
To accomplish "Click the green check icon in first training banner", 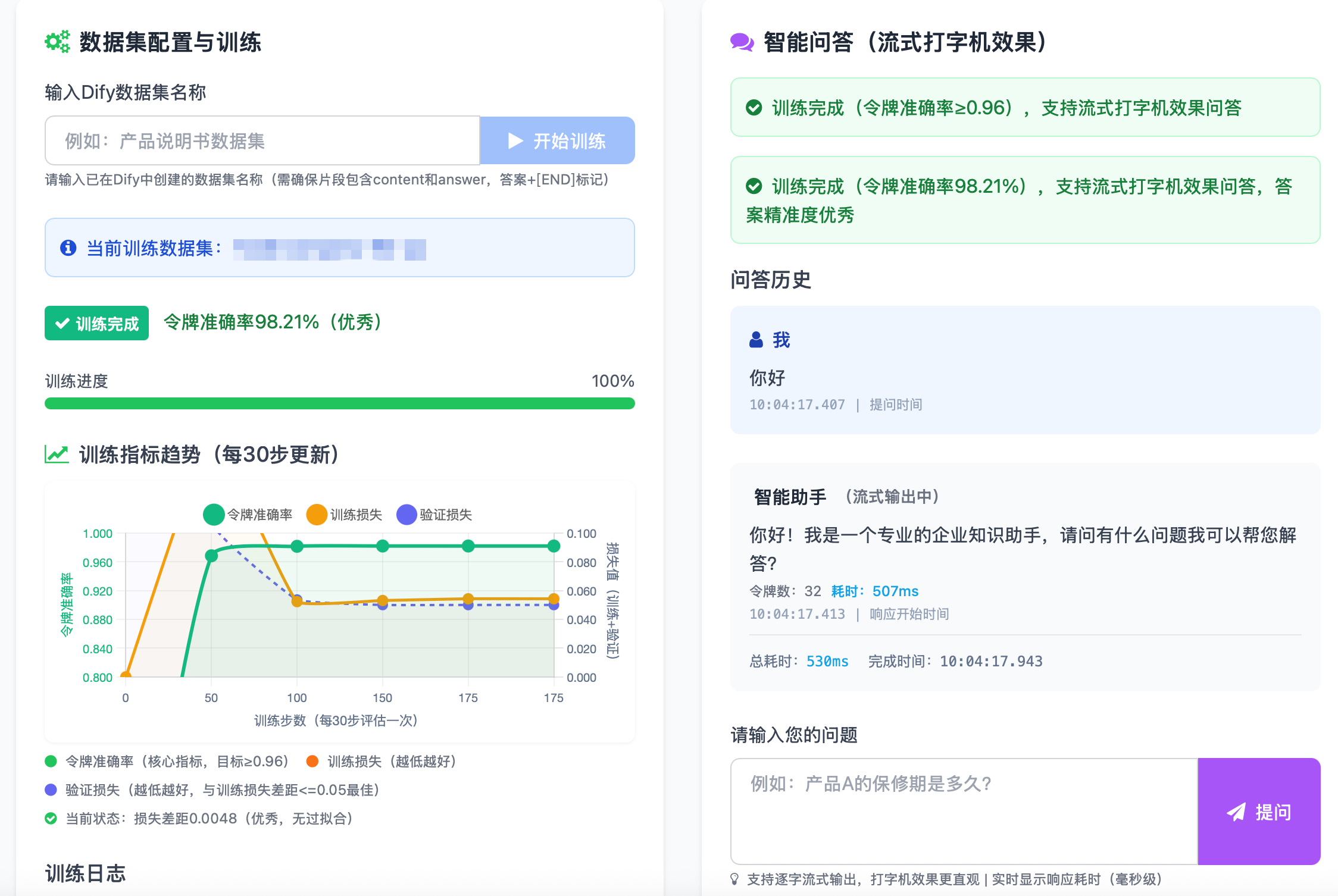I will 754,108.
